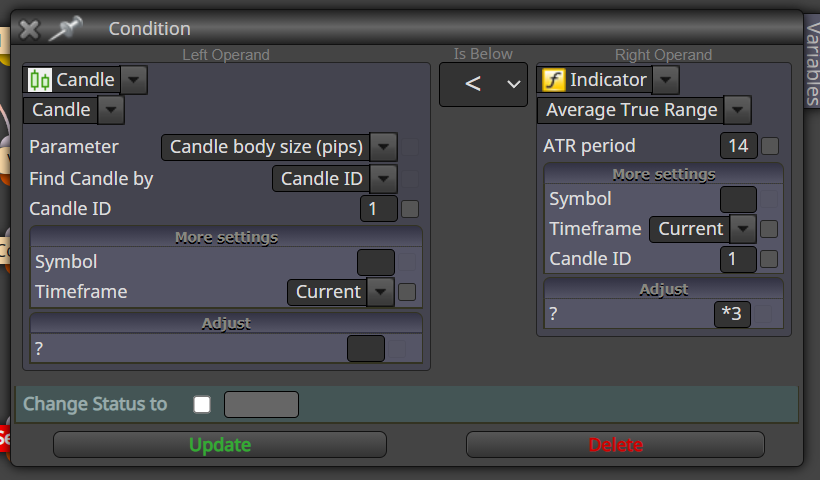Viewport: 820px width, 480px height.
Task: Click the Update button
Action: [220, 444]
